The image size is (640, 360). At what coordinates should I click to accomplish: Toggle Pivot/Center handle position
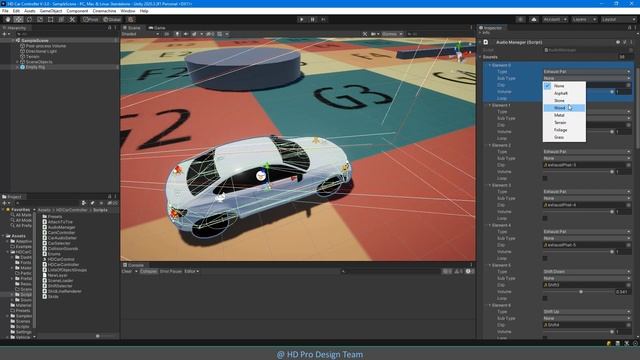point(91,19)
